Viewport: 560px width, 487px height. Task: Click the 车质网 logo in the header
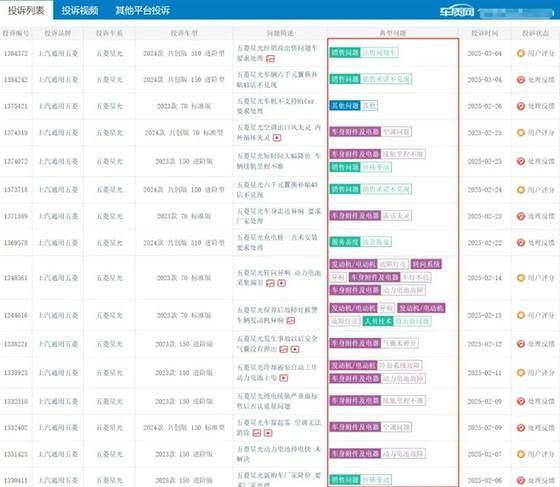click(457, 12)
